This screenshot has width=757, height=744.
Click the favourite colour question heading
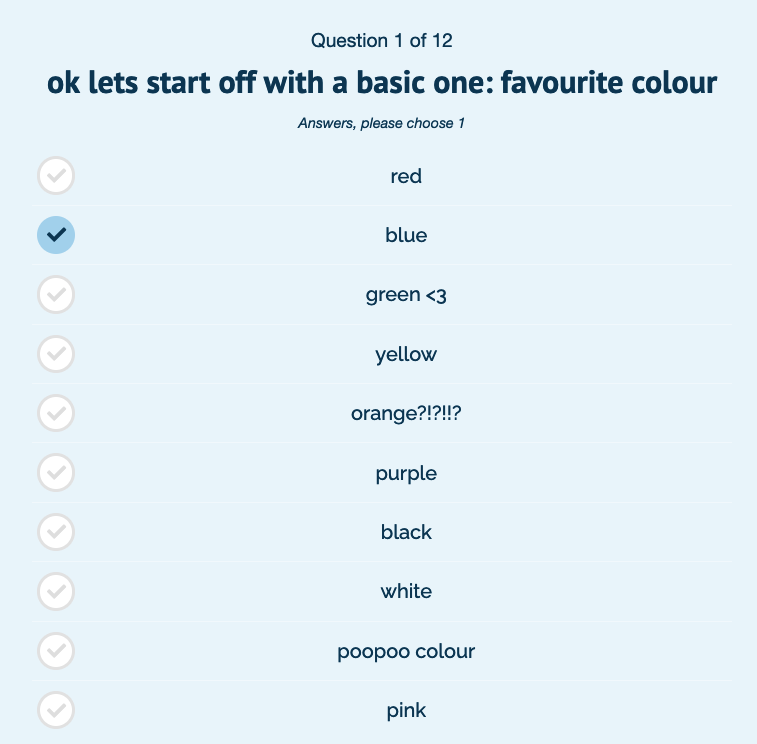click(382, 82)
